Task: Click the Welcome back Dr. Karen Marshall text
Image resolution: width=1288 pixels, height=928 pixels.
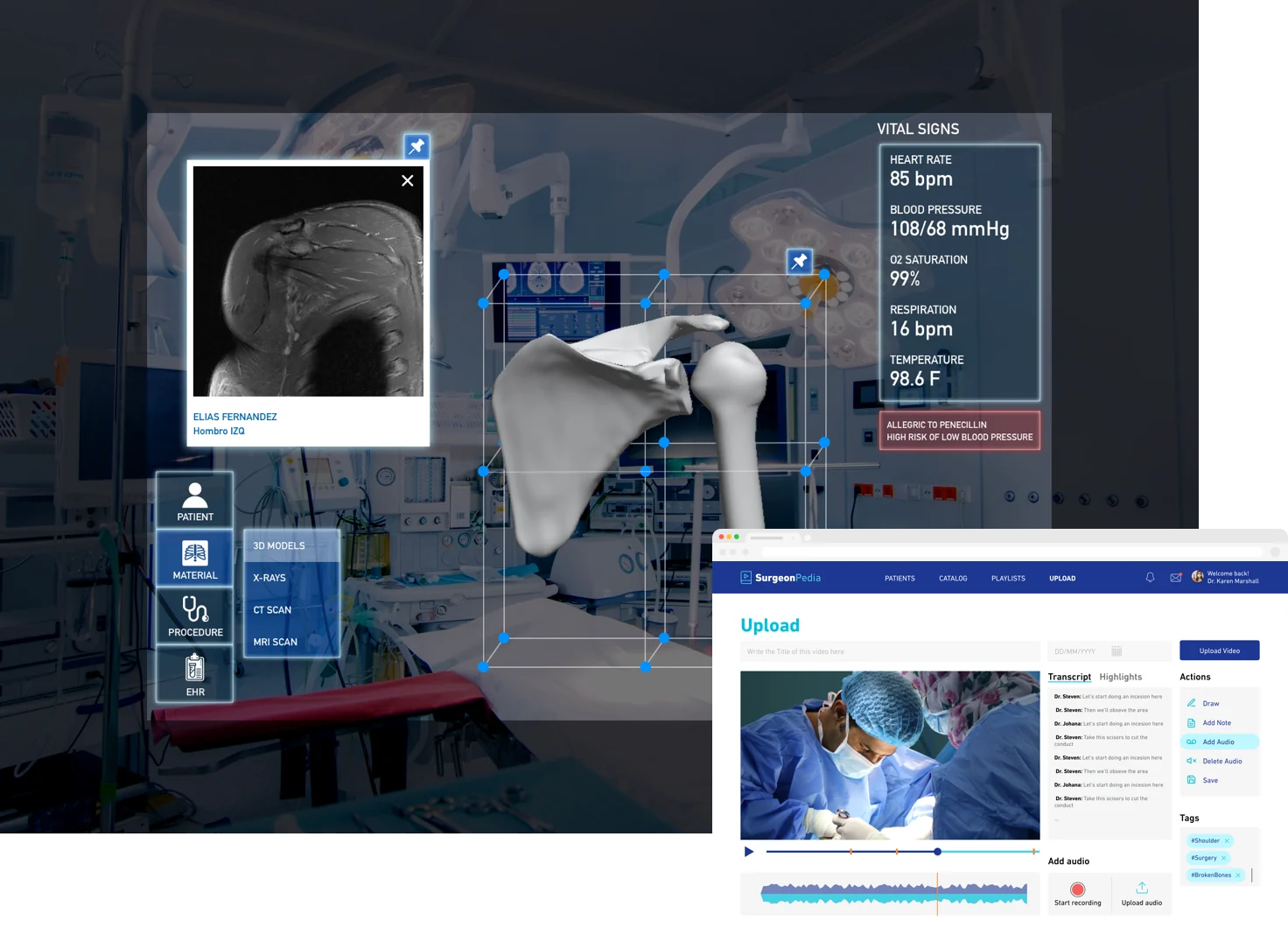Action: 1233,578
